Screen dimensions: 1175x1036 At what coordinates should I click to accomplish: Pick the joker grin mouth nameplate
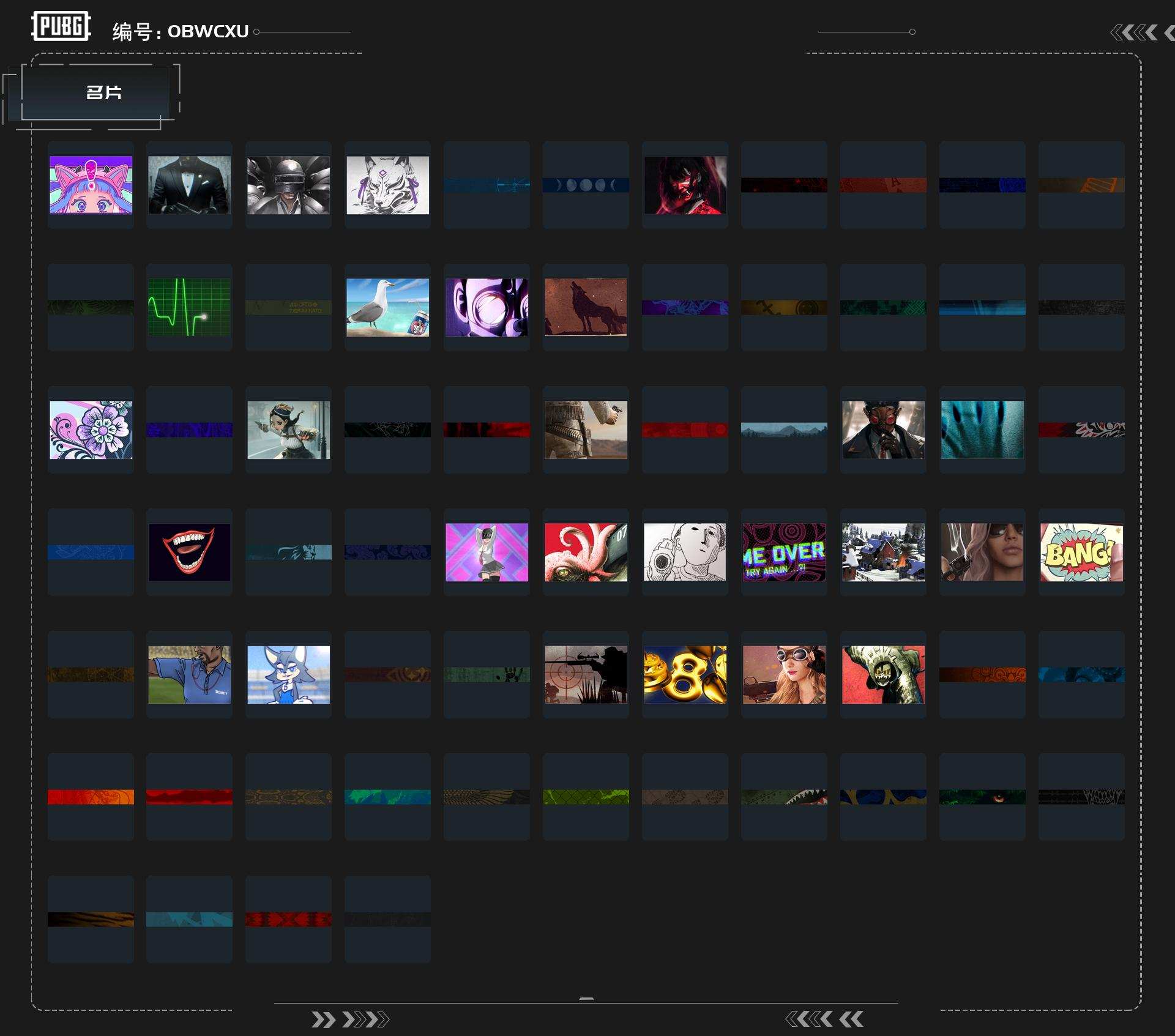click(x=190, y=552)
